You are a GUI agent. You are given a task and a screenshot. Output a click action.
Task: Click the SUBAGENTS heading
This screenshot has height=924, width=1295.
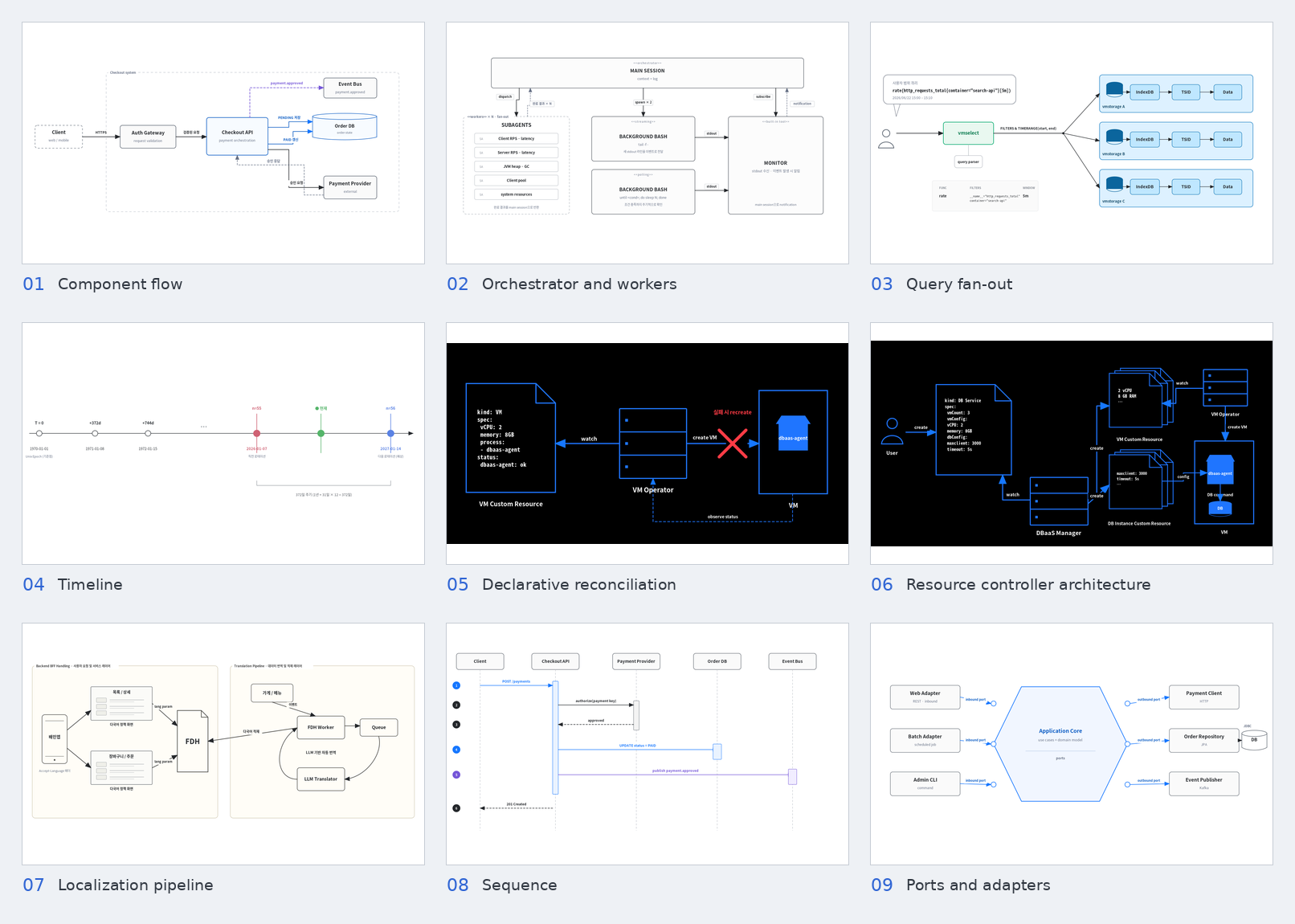point(517,125)
